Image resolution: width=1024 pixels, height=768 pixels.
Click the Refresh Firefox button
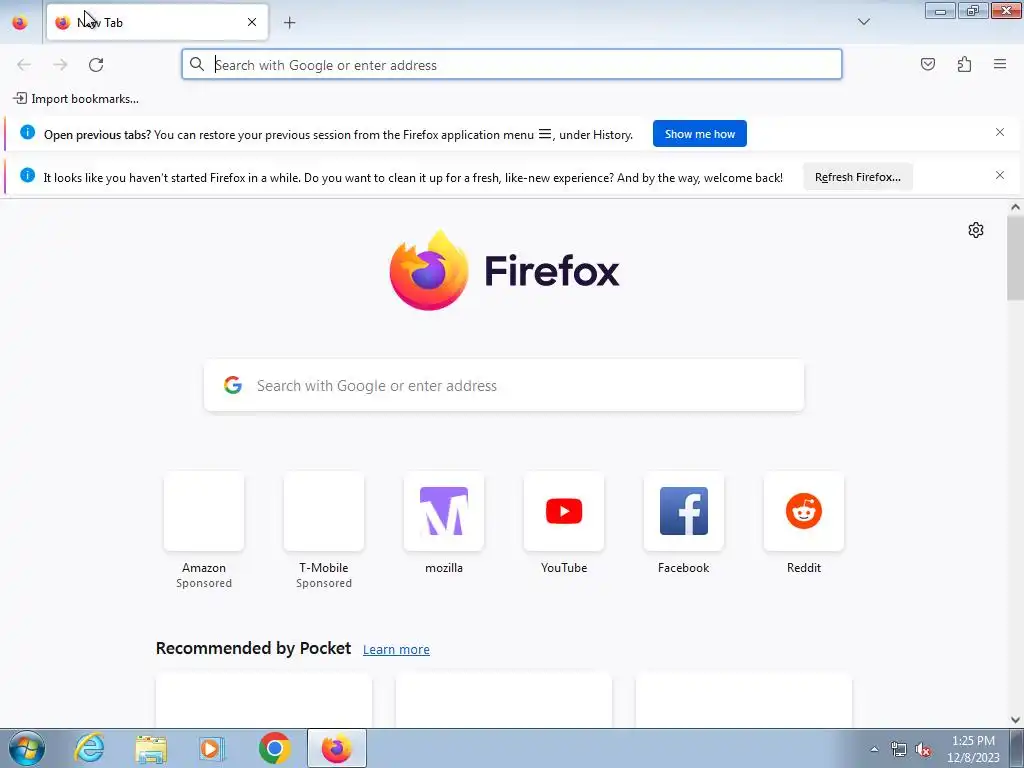(x=857, y=177)
